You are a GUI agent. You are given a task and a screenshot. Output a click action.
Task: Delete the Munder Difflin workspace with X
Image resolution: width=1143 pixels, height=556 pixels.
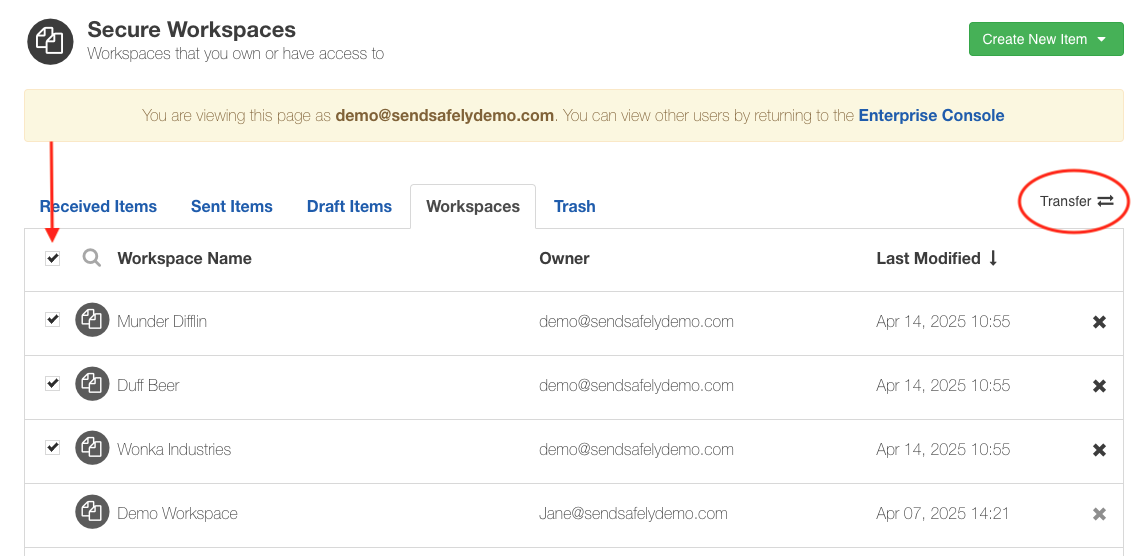(x=1099, y=321)
